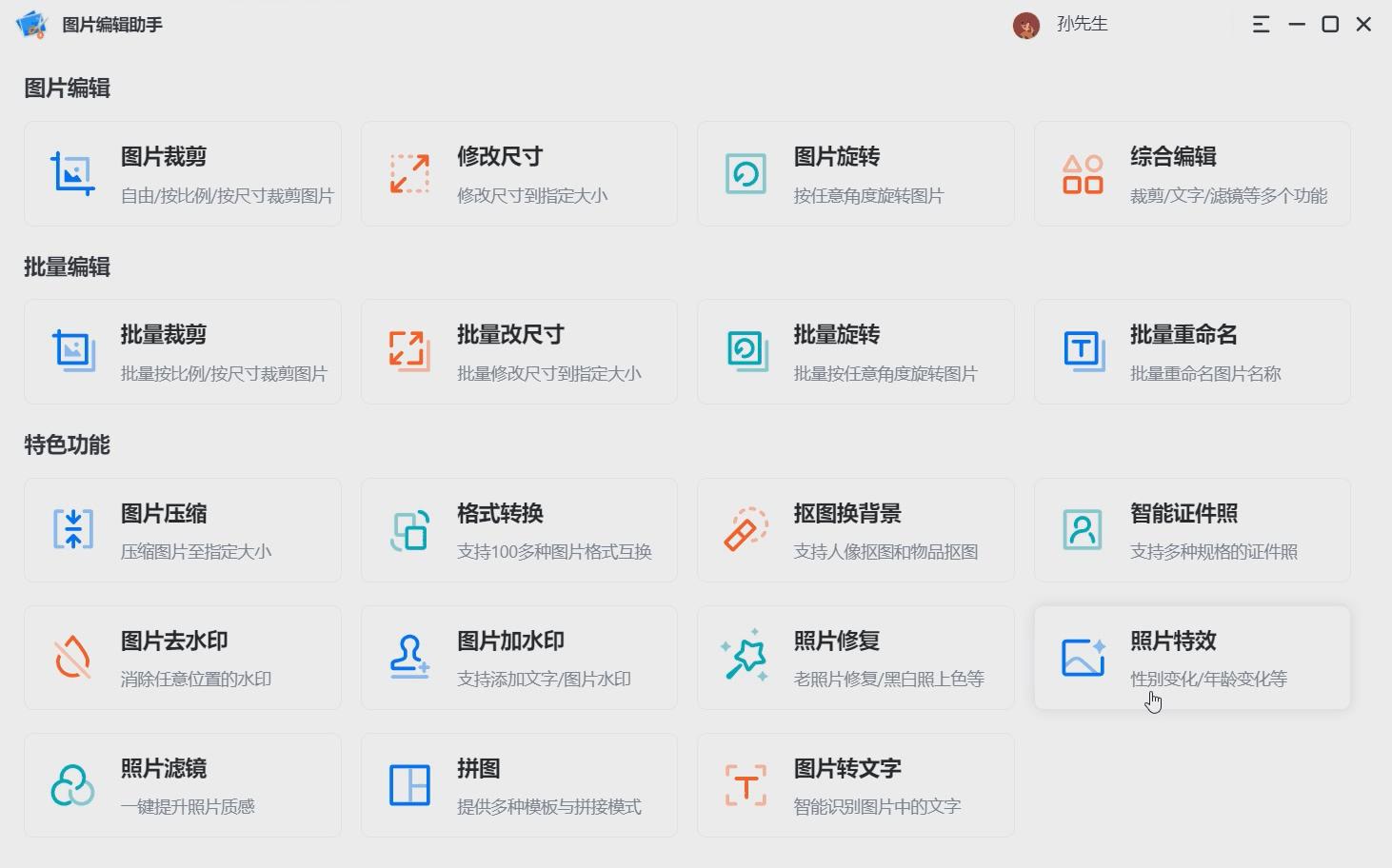
Task: Click the 孙先生 user avatar
Action: 1025,24
